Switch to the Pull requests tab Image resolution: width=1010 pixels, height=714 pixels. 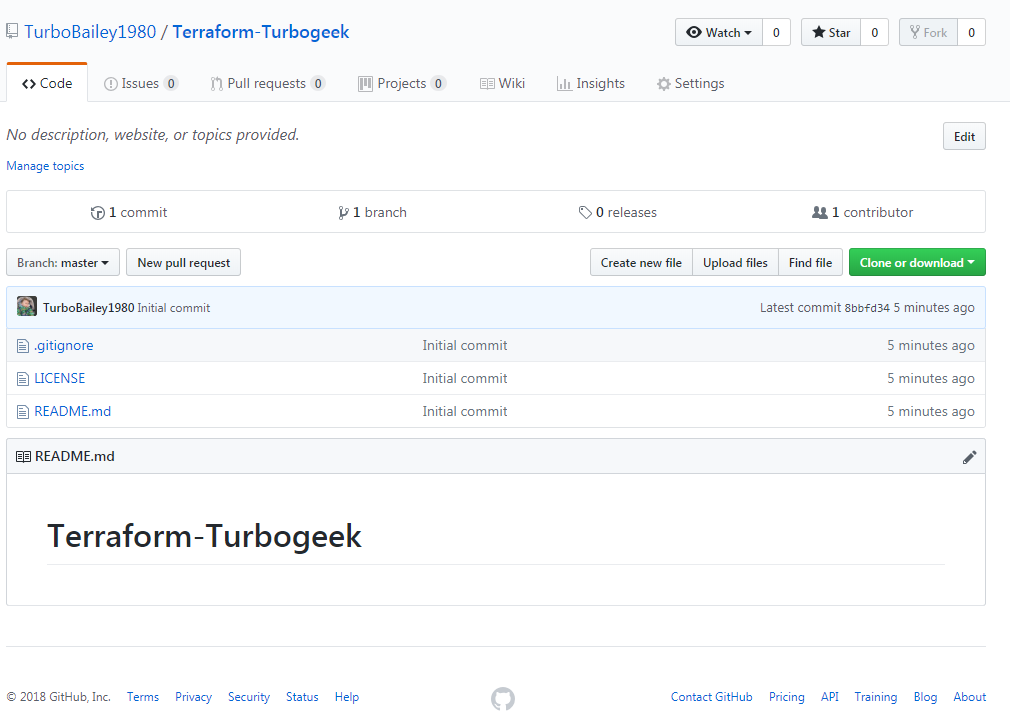(x=267, y=83)
